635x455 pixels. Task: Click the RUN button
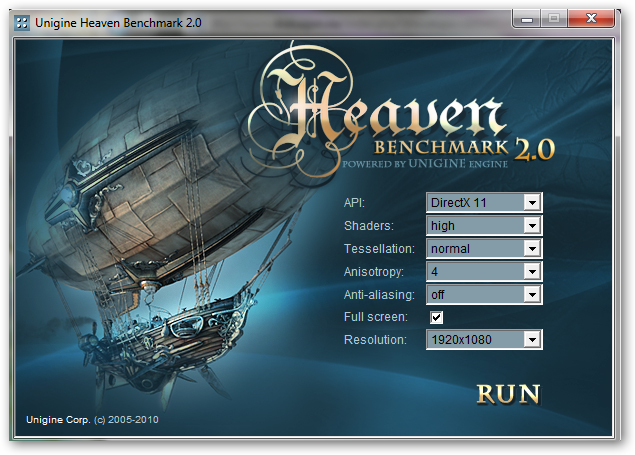click(508, 394)
